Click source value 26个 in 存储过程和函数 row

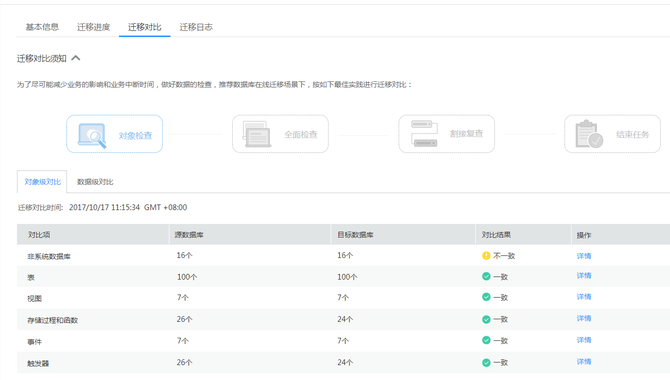point(185,319)
